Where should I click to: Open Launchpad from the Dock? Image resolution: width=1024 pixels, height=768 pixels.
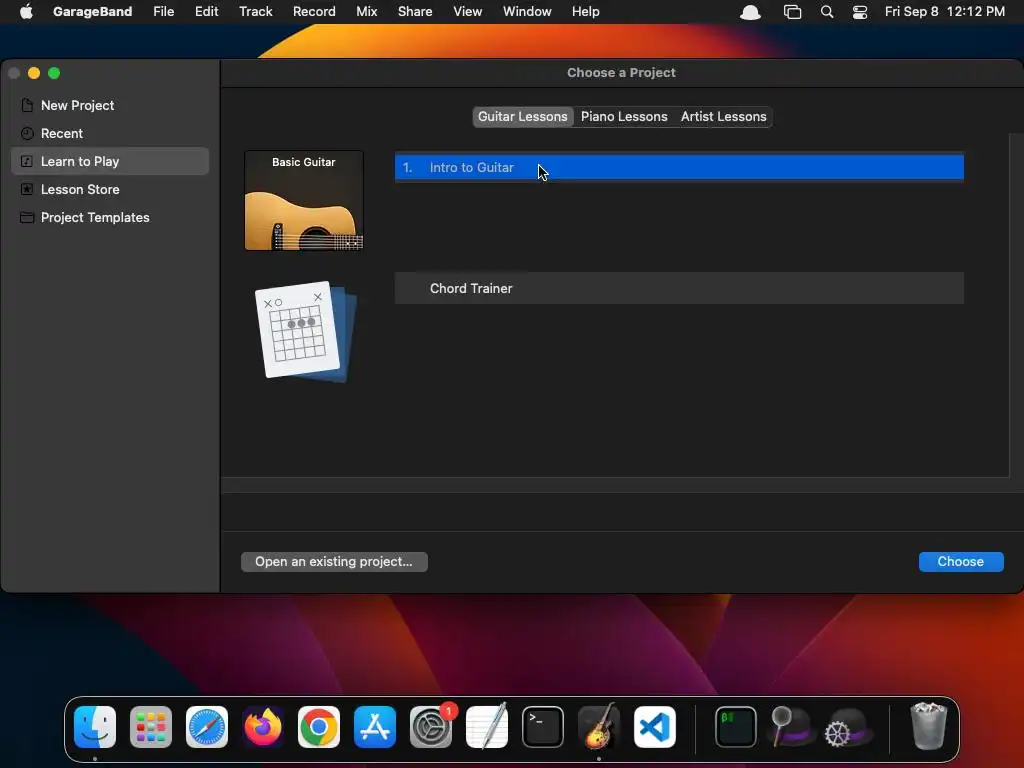[x=151, y=727]
